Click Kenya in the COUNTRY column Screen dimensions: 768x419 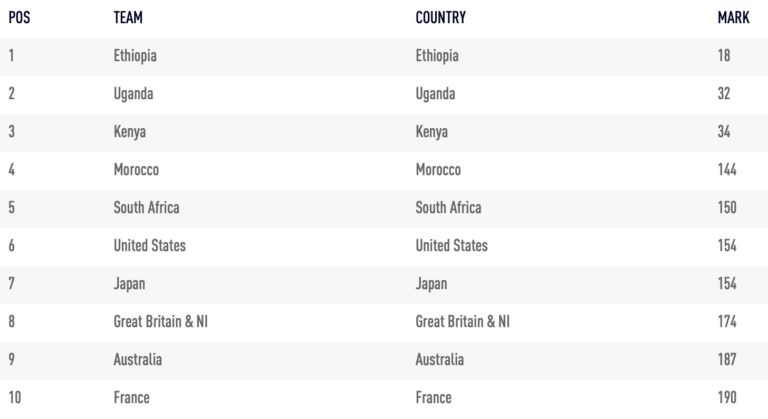click(x=432, y=132)
